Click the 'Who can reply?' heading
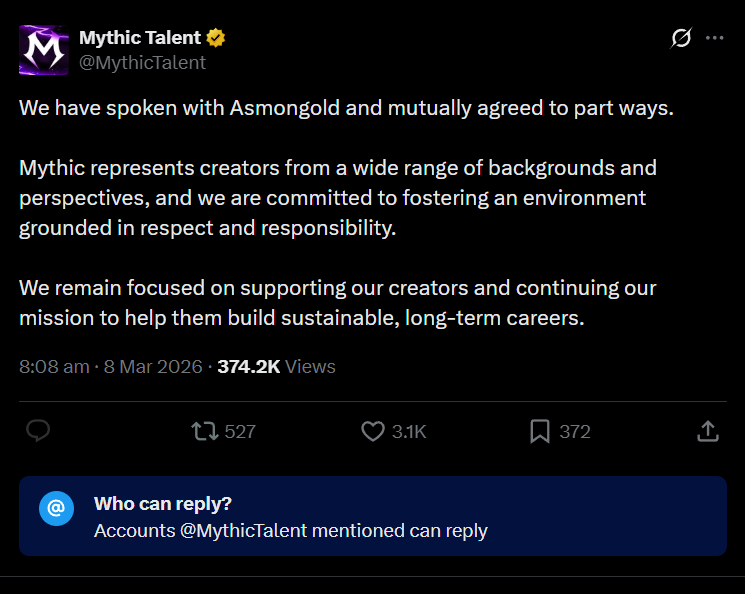 point(163,504)
